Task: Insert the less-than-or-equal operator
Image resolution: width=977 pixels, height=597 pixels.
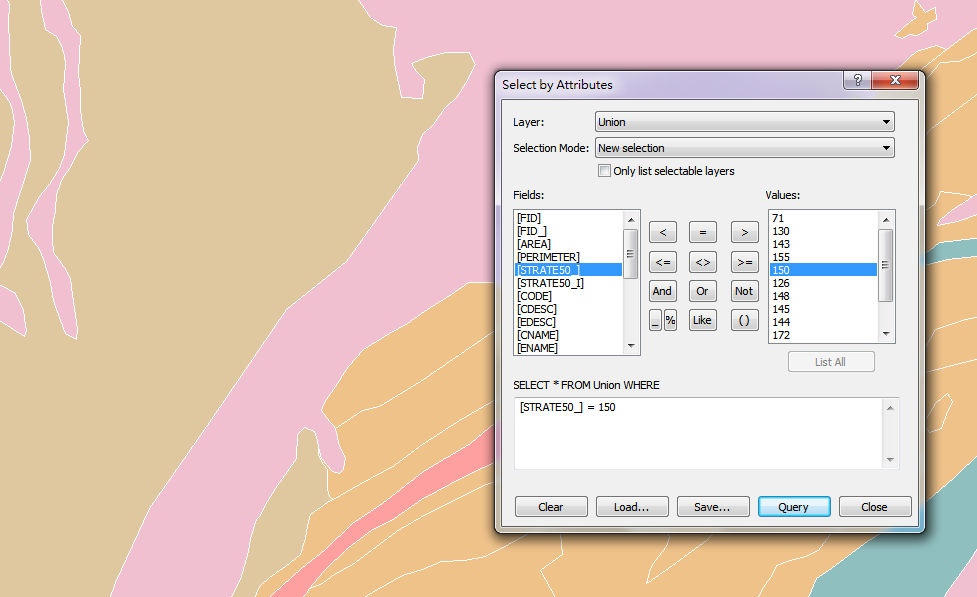Action: click(662, 262)
